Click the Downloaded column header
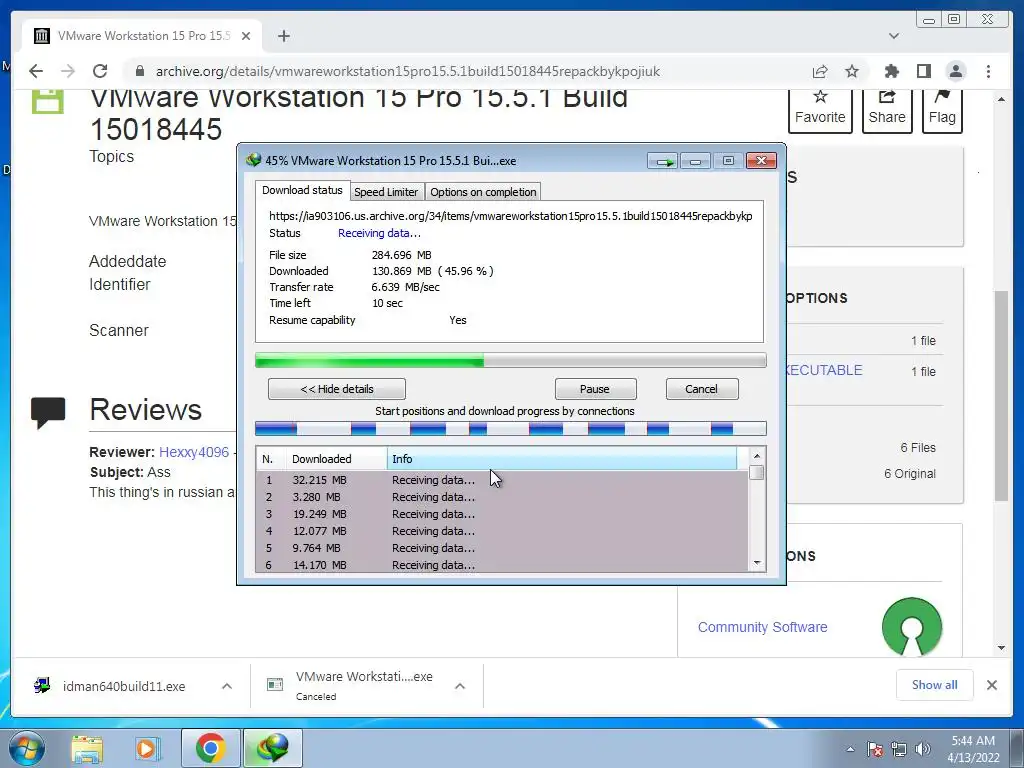The image size is (1024, 768). coord(336,459)
